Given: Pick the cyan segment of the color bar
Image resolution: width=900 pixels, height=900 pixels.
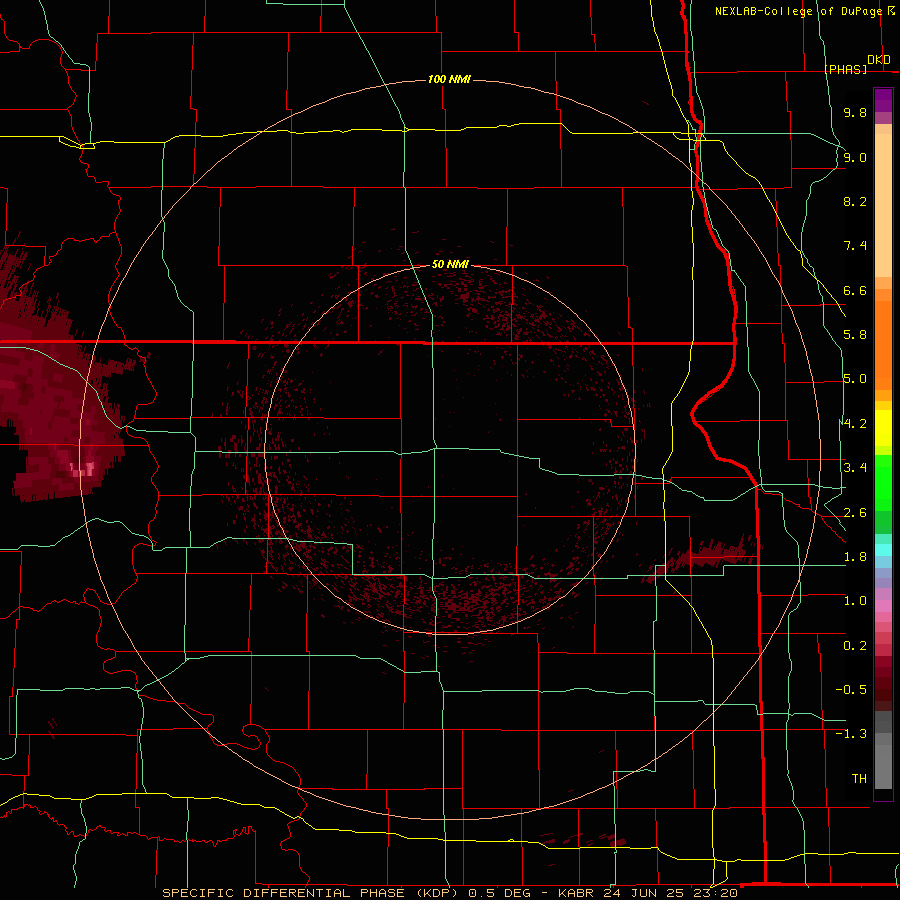Looking at the screenshot, I should coord(883,550).
